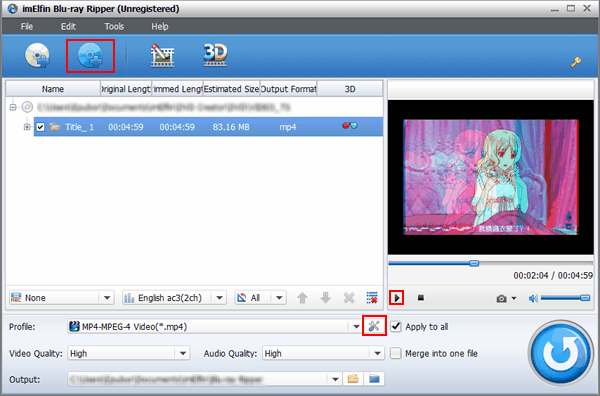Open the Profile MP4-MPEG-4 dropdown
Image resolution: width=600 pixels, height=396 pixels.
[x=355, y=327]
